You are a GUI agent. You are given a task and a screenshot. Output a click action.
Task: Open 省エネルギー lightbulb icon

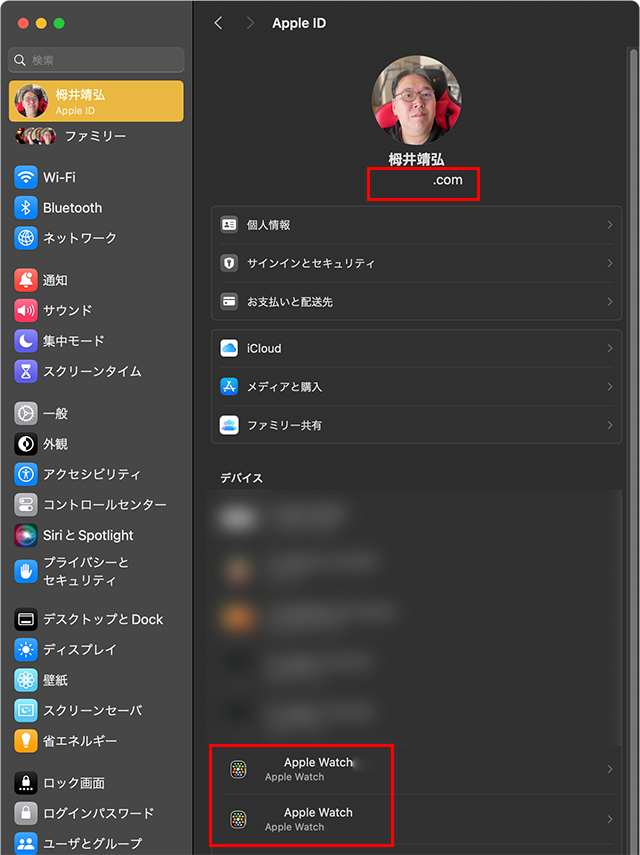[26, 741]
